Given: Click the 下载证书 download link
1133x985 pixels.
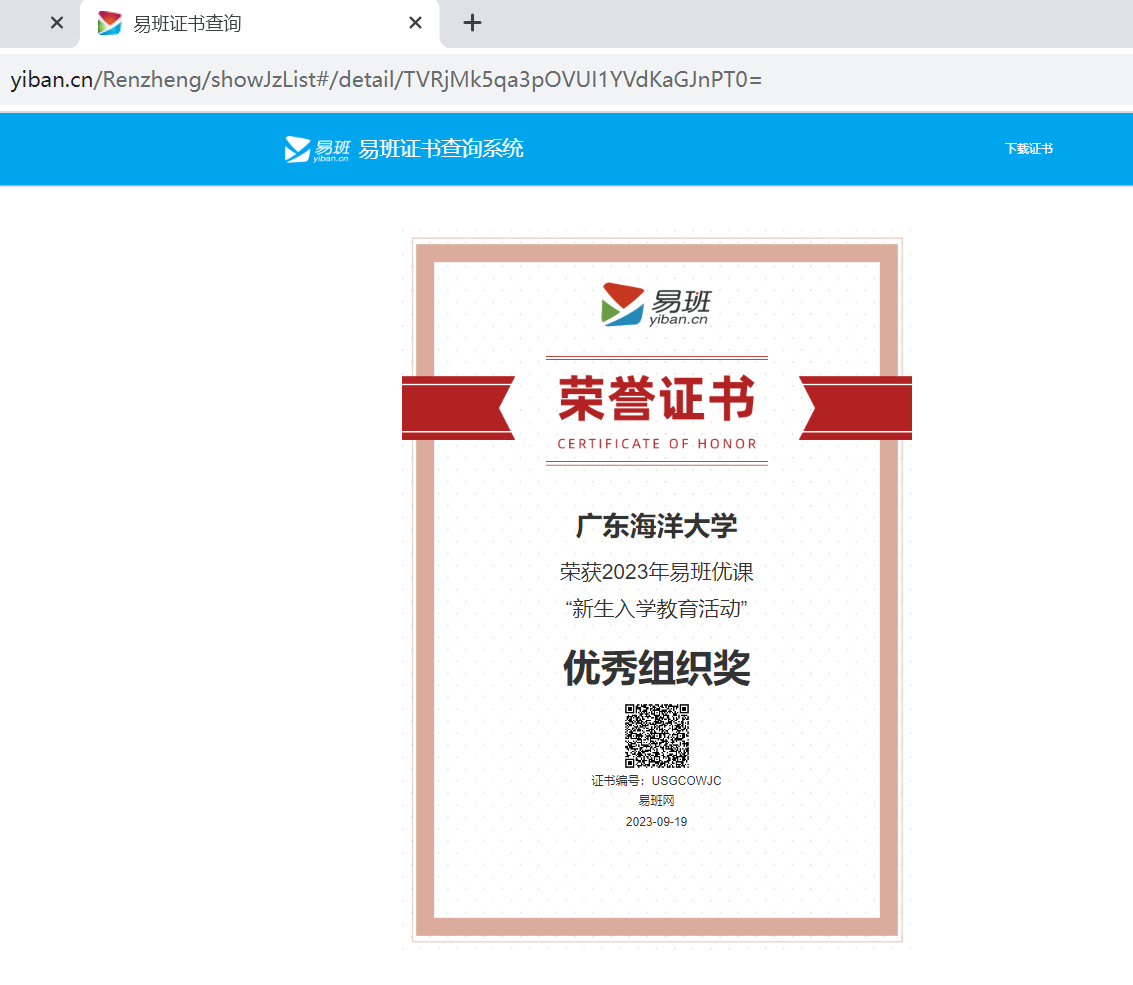Looking at the screenshot, I should [1028, 149].
